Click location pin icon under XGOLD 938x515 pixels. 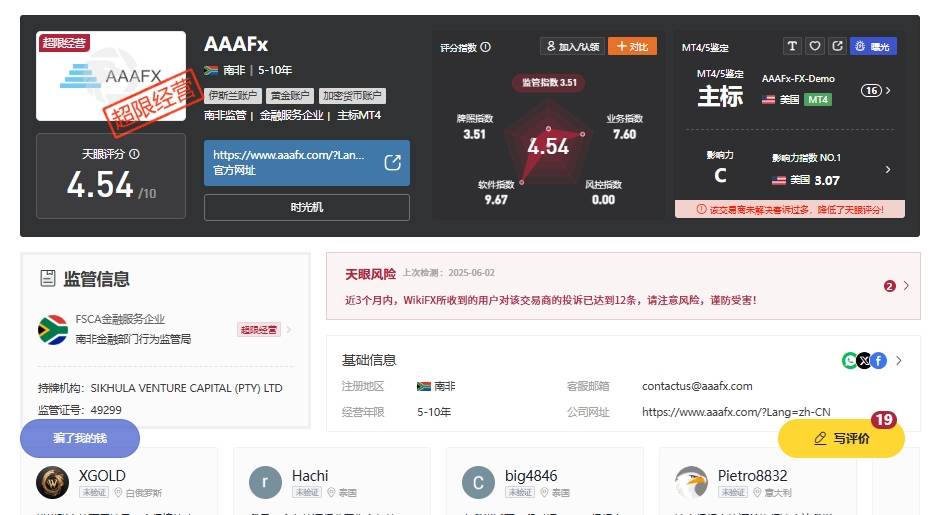click(118, 492)
